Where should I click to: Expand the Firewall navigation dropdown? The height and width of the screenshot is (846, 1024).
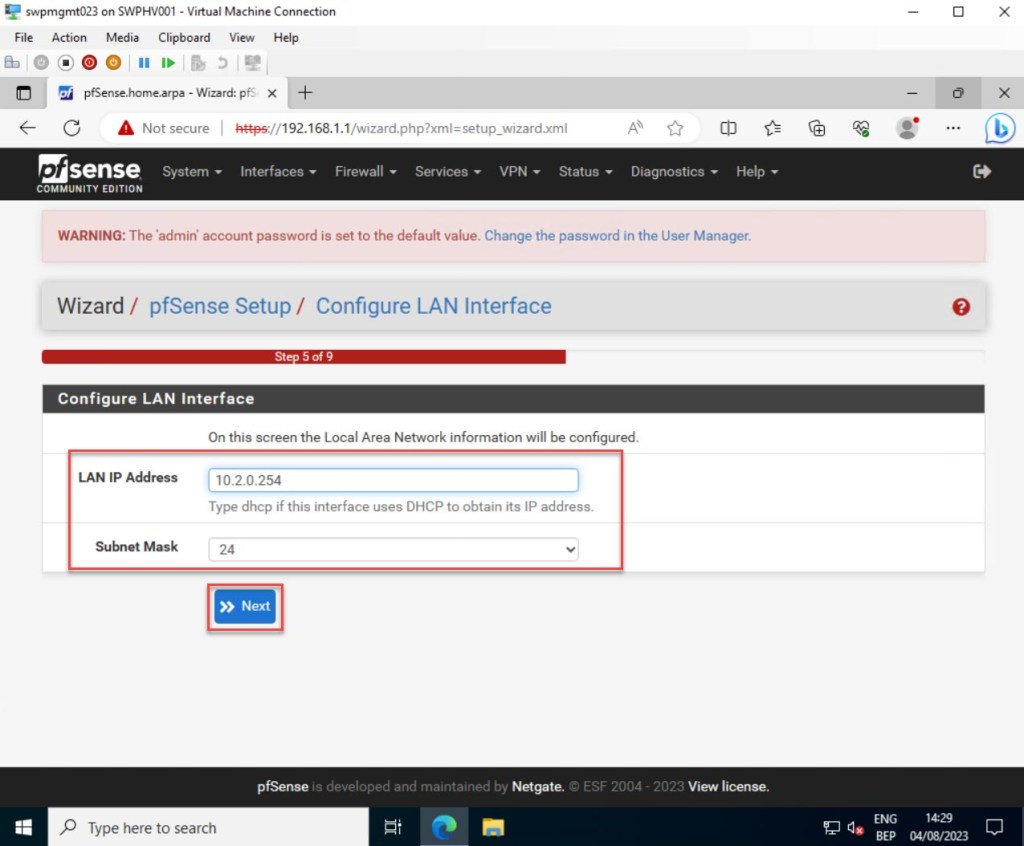click(x=365, y=172)
